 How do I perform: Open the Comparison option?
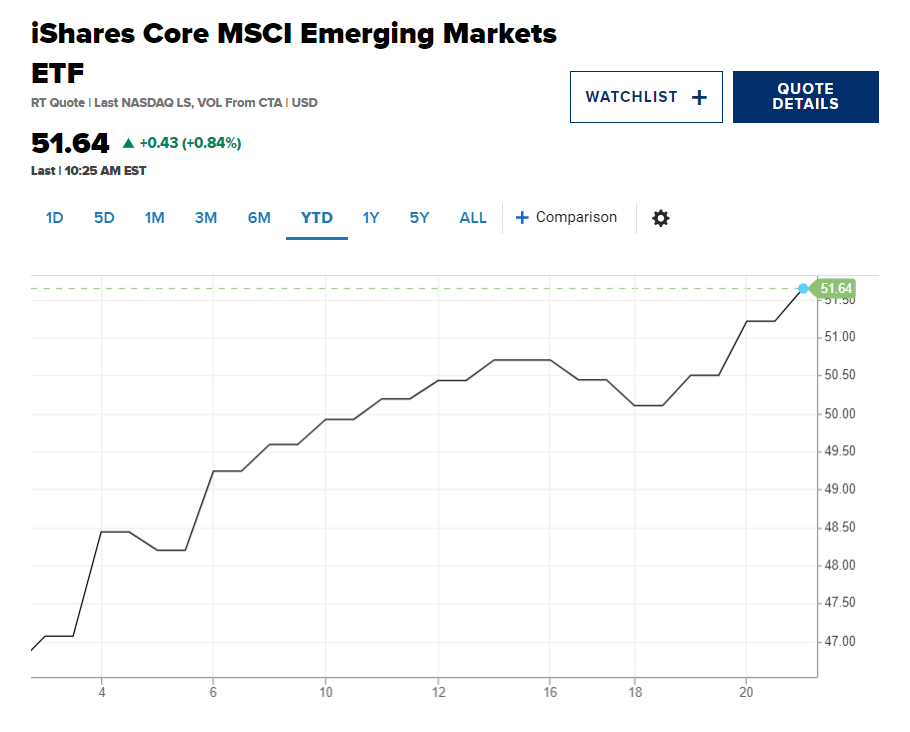tap(566, 218)
